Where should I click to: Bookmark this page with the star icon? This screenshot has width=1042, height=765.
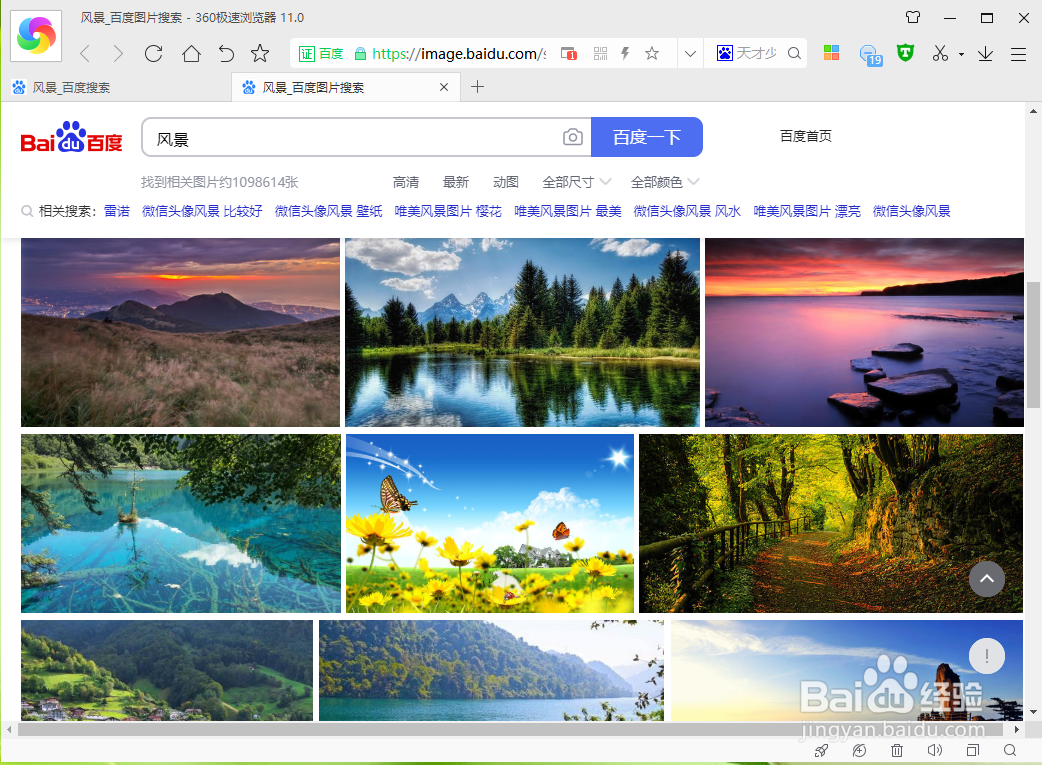coord(651,53)
